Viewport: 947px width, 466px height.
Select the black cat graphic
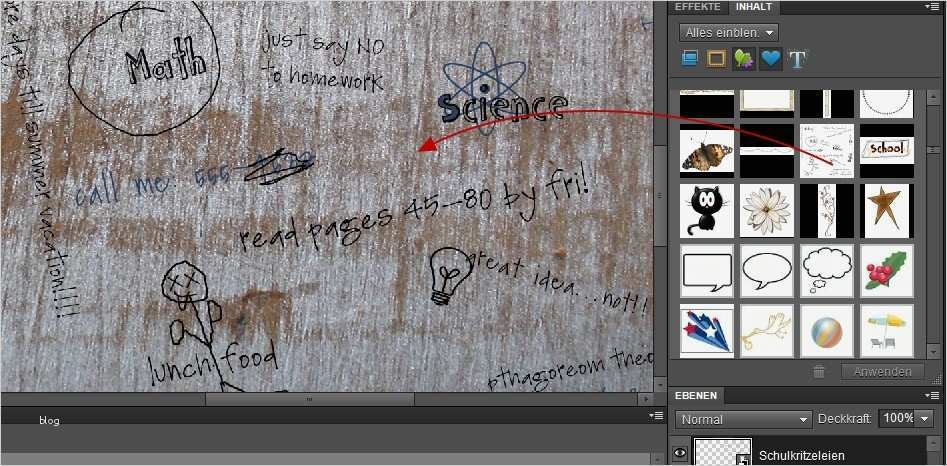pos(707,211)
